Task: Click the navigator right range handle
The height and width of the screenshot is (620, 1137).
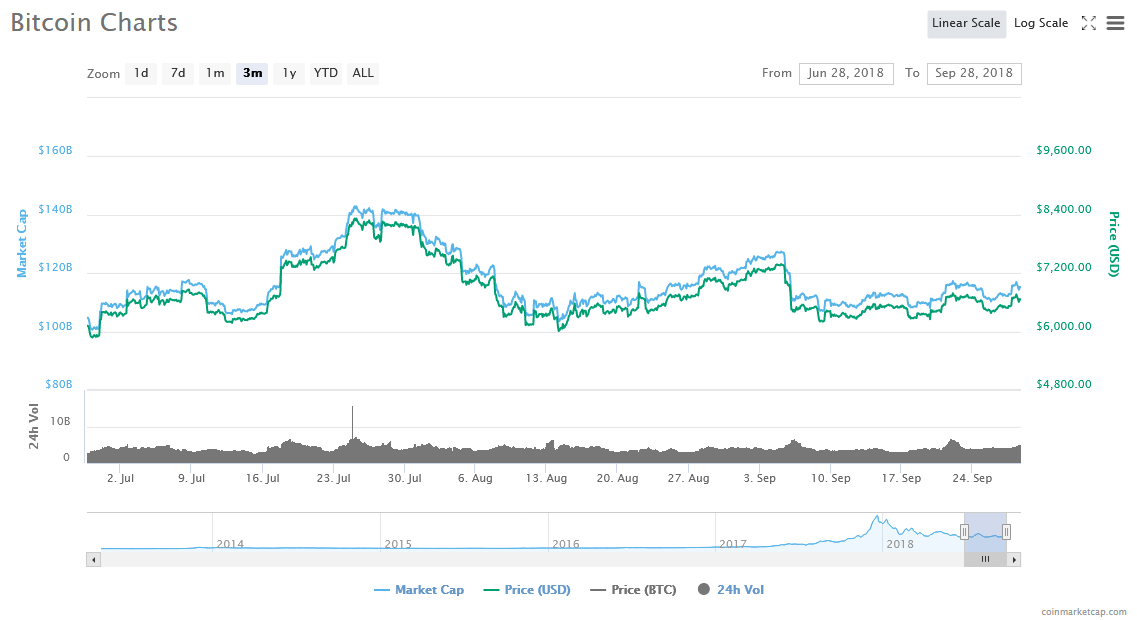Action: (x=1006, y=532)
